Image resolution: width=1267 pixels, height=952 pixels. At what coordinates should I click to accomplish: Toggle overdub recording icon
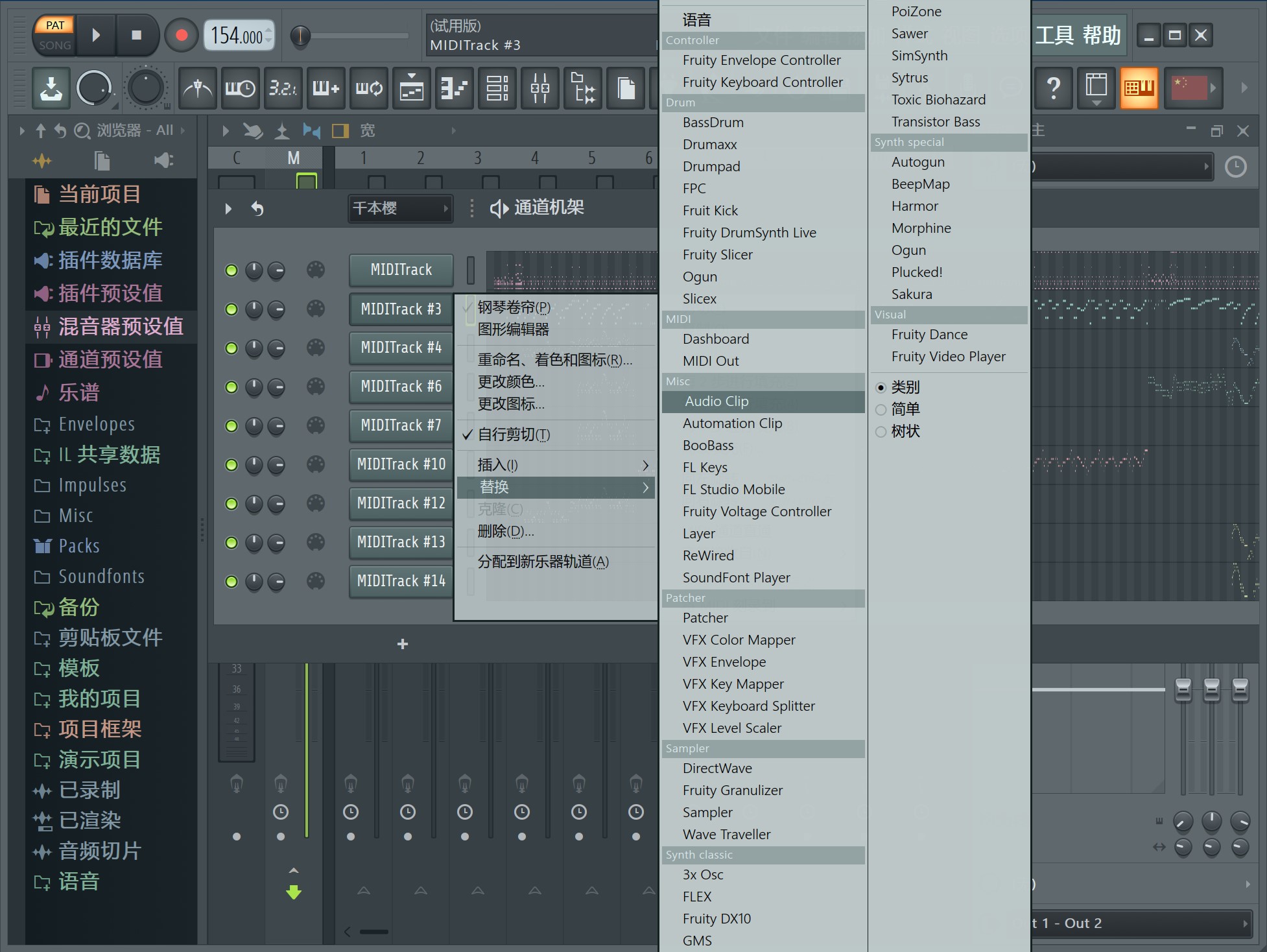[x=326, y=88]
